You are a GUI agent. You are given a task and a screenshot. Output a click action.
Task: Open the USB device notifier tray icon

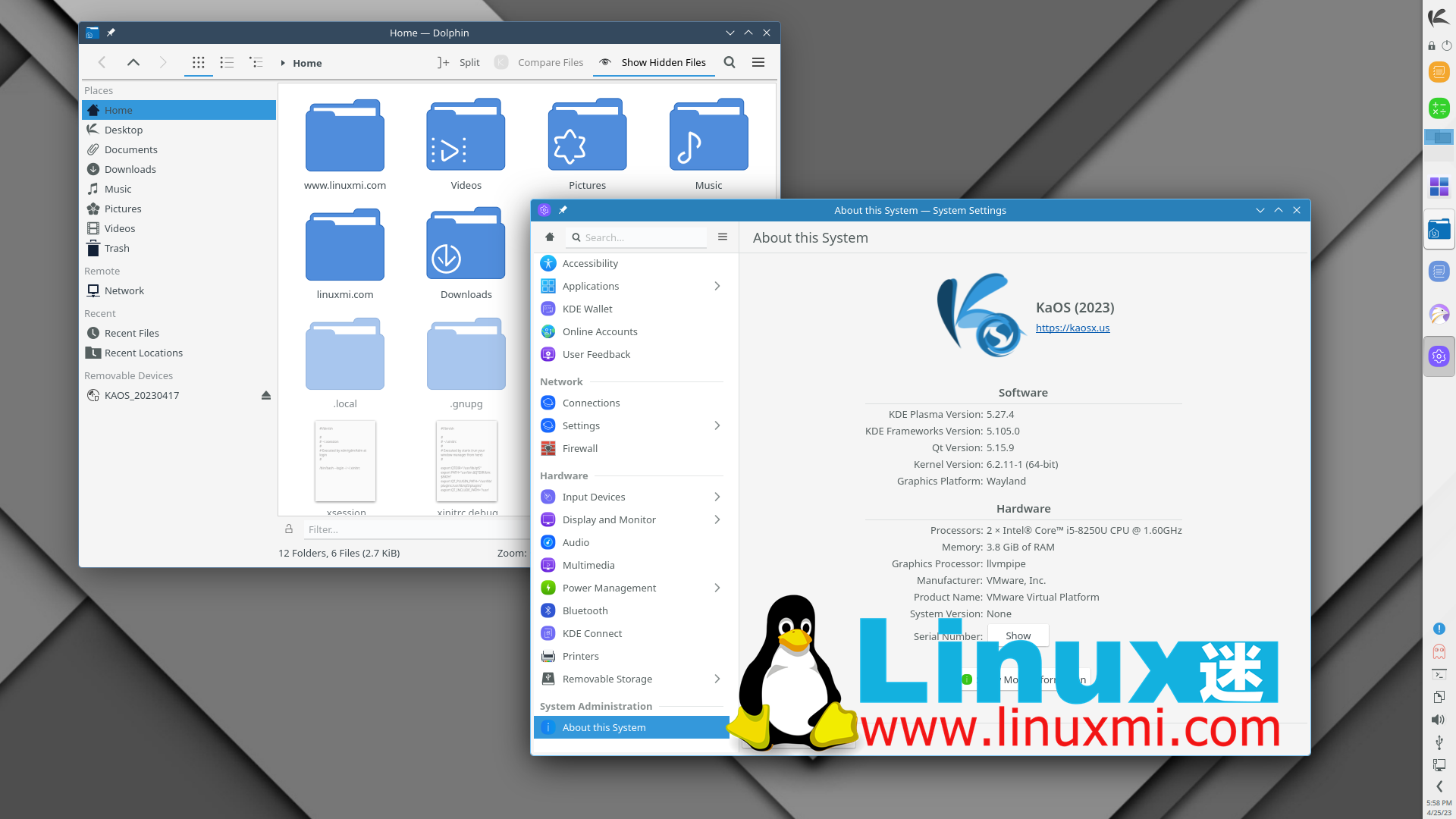[x=1439, y=742]
